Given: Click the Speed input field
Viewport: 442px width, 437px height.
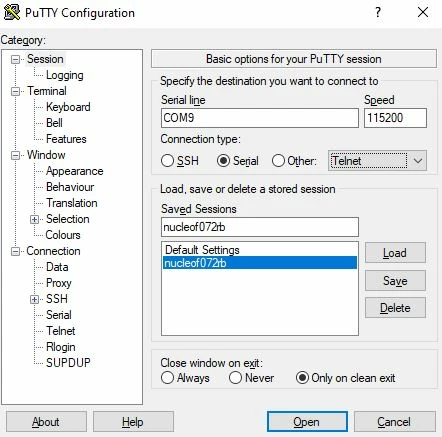Looking at the screenshot, I should (x=395, y=118).
